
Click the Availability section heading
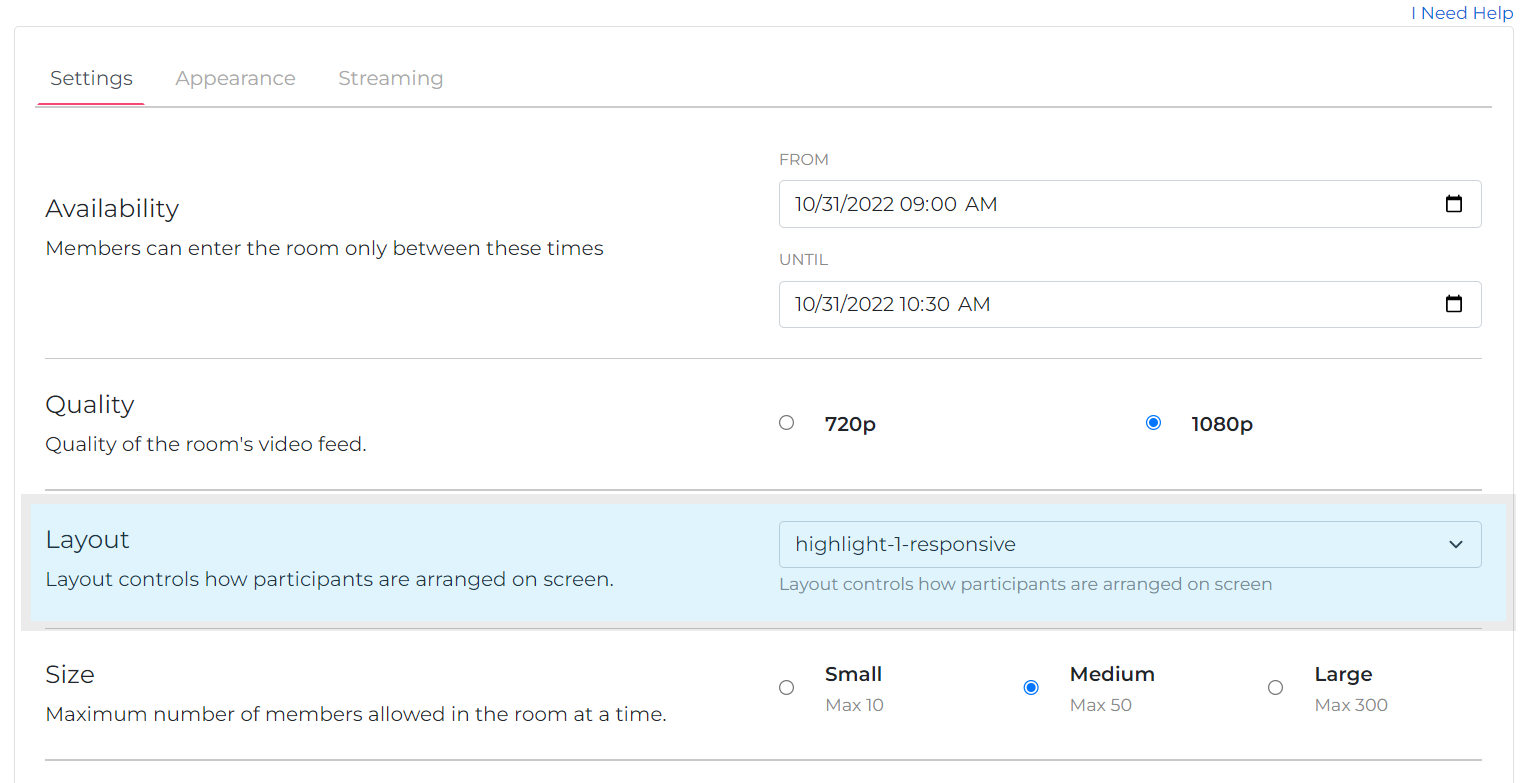(x=112, y=209)
